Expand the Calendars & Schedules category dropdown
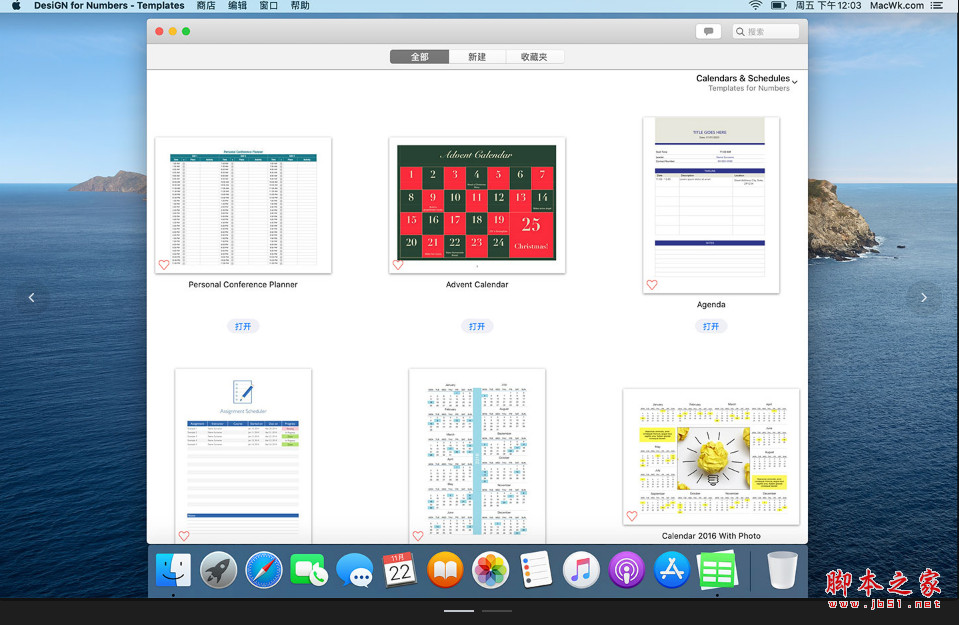This screenshot has width=959, height=625. pos(794,82)
